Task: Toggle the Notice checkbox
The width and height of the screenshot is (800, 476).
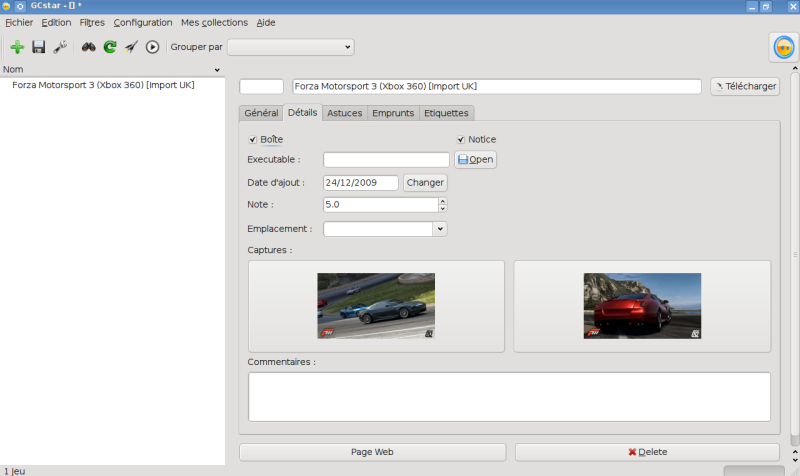Action: 461,139
